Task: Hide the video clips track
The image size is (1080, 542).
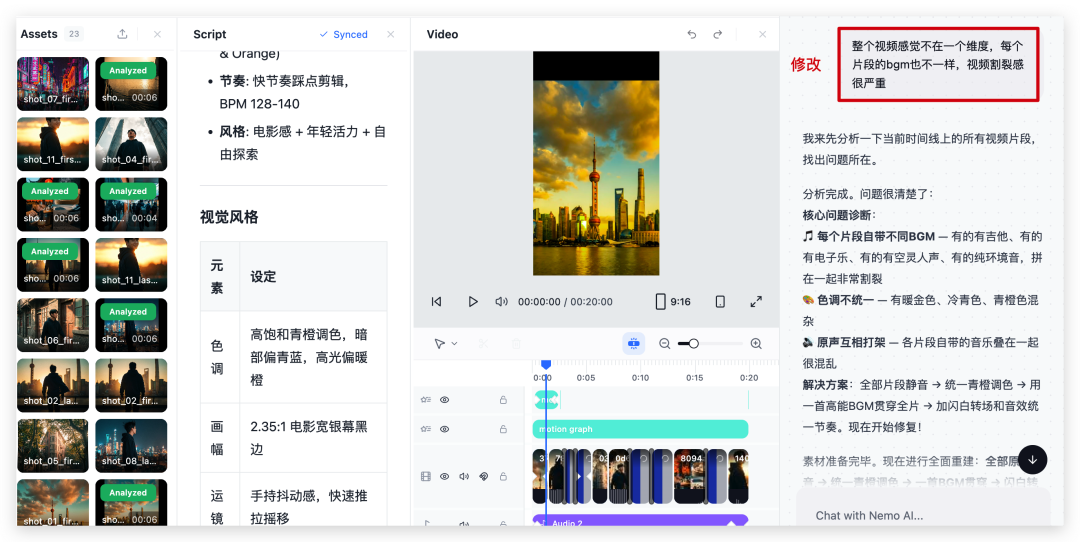Action: click(445, 477)
